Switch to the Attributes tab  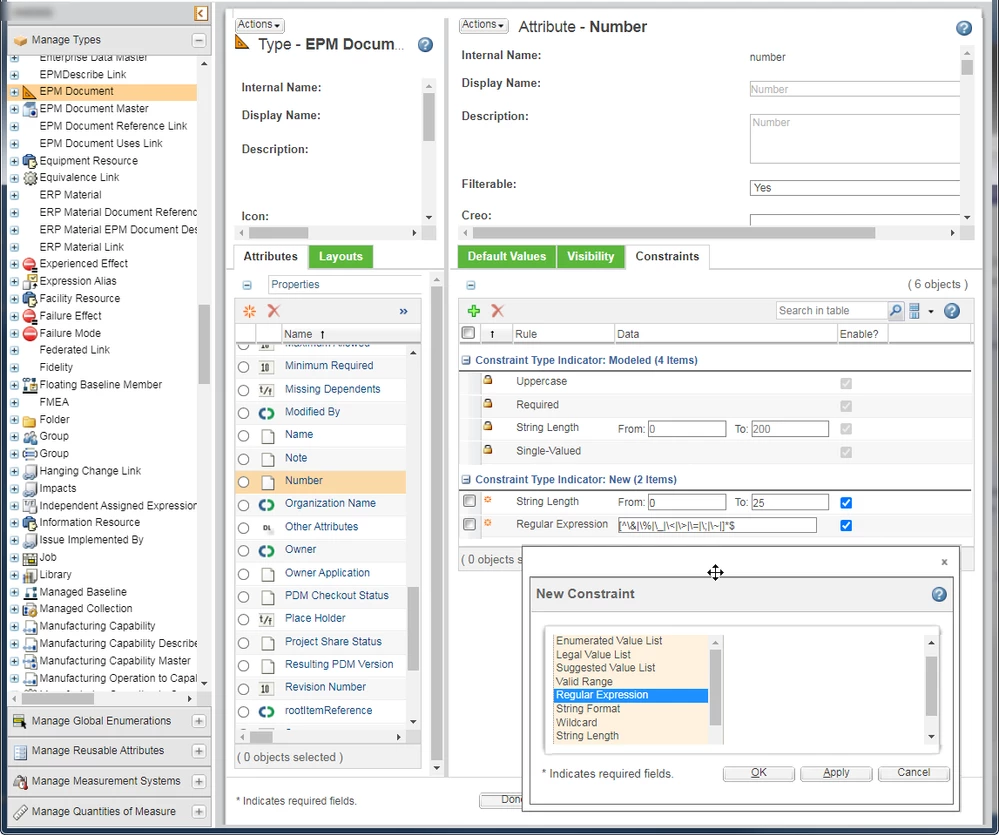[x=270, y=257]
